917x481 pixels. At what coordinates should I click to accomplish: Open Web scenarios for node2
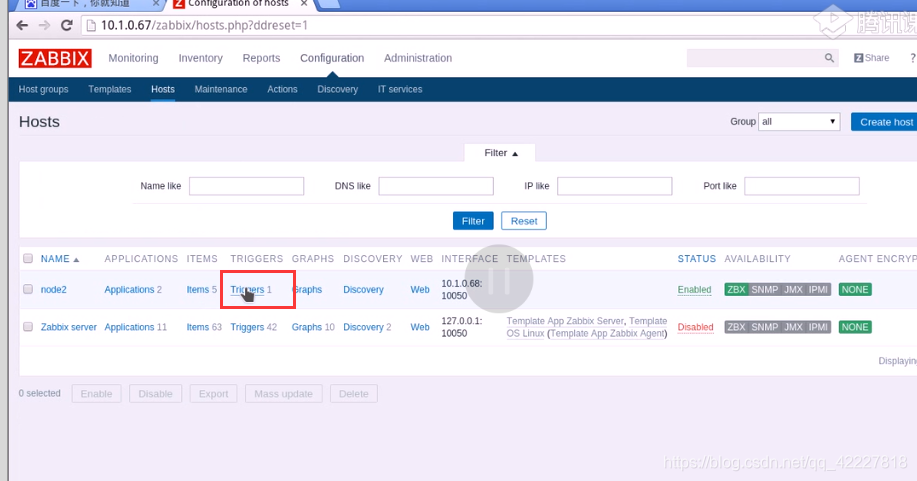click(420, 290)
